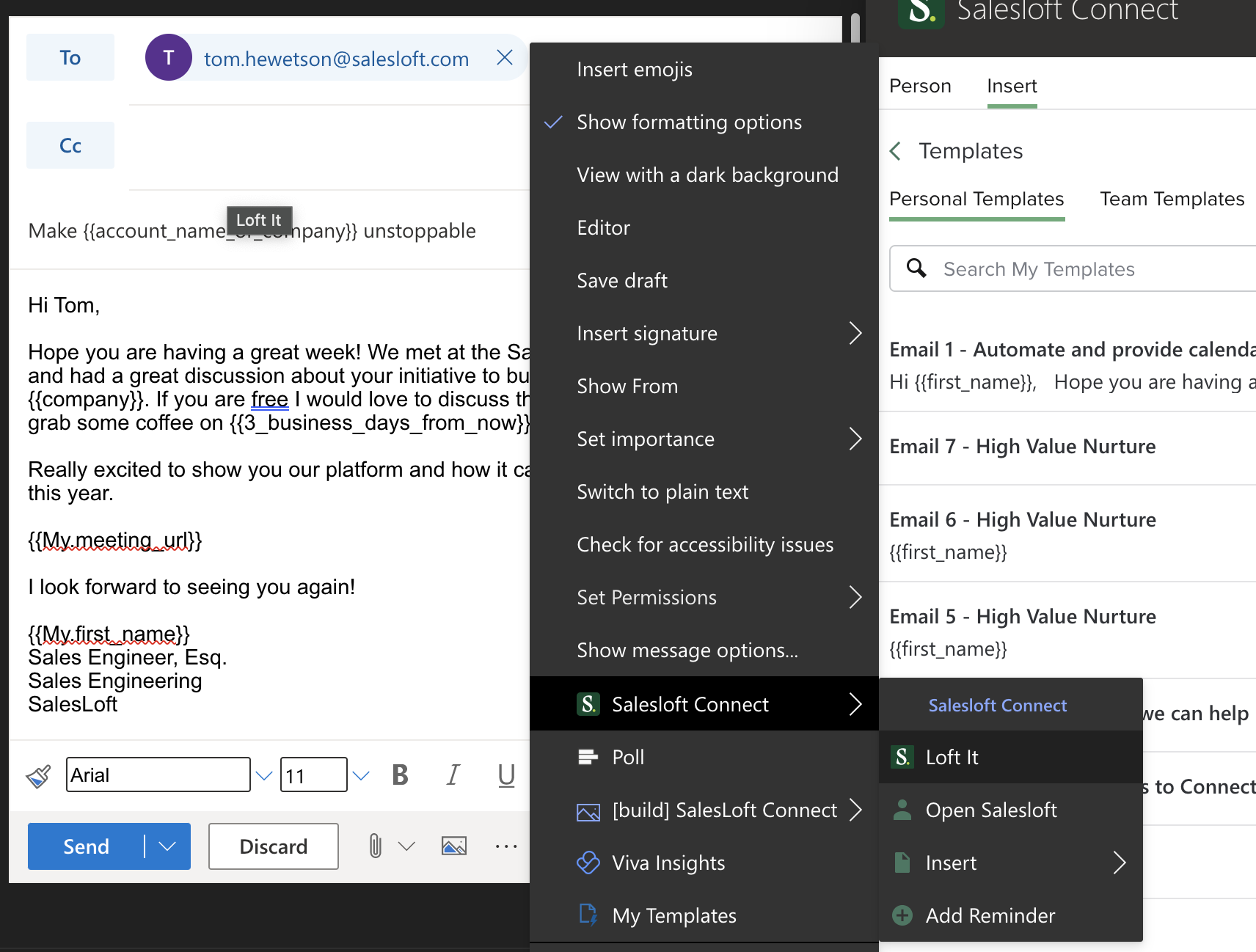Switch to the Team Templates tab

[x=1172, y=199]
